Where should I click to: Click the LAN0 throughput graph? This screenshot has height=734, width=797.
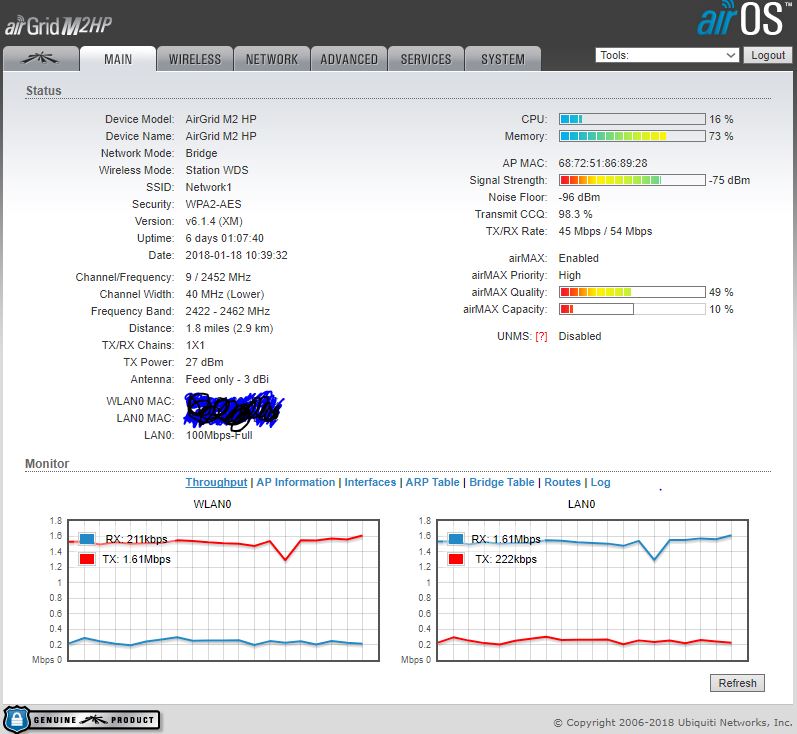pos(593,590)
